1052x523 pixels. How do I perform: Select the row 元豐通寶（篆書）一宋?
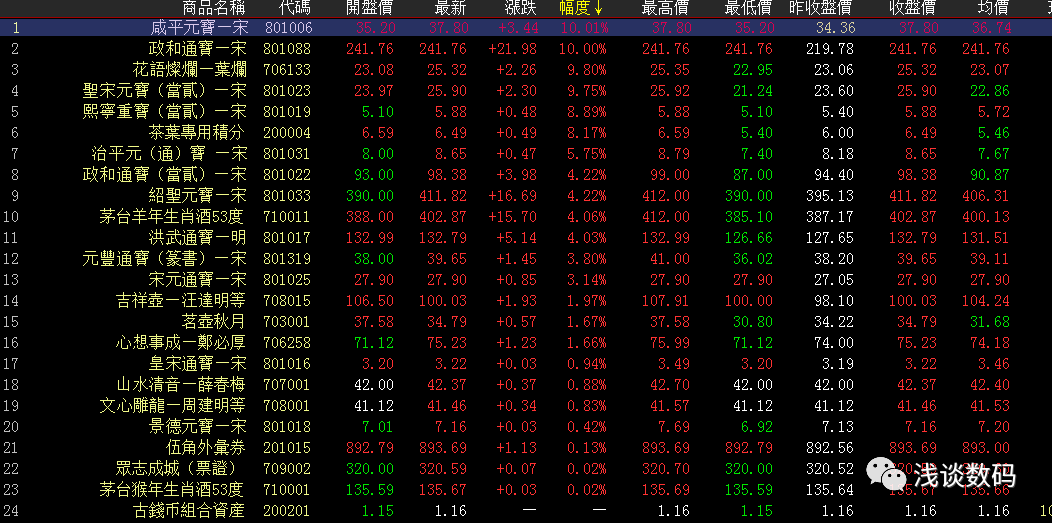(x=526, y=258)
